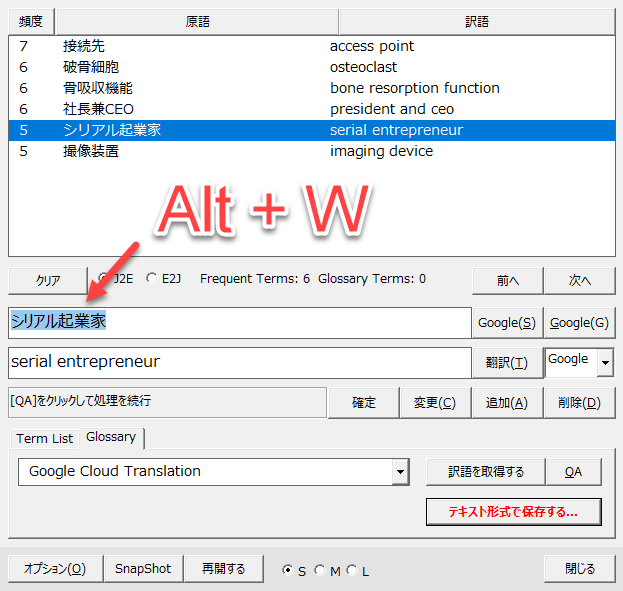
Task: Select the J2E radio button
Action: [104, 280]
